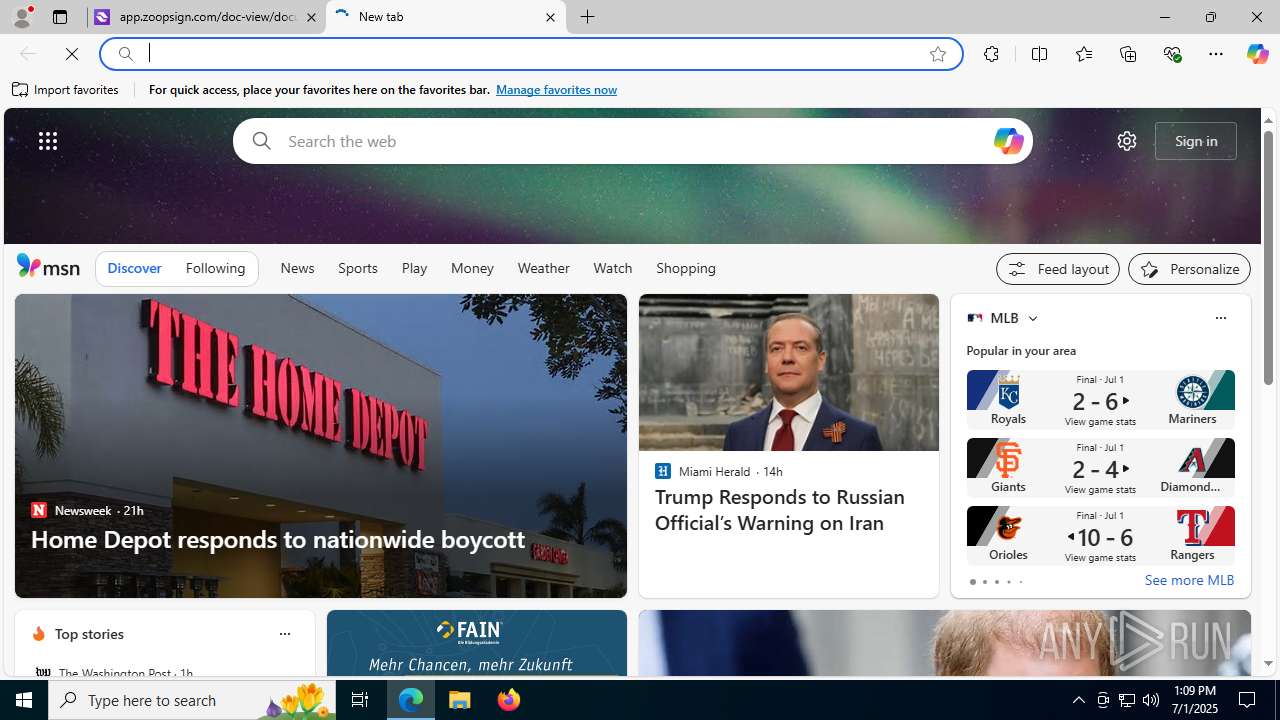Open the FAIN advertisement card
This screenshot has height=720, width=1280.
coord(476,643)
